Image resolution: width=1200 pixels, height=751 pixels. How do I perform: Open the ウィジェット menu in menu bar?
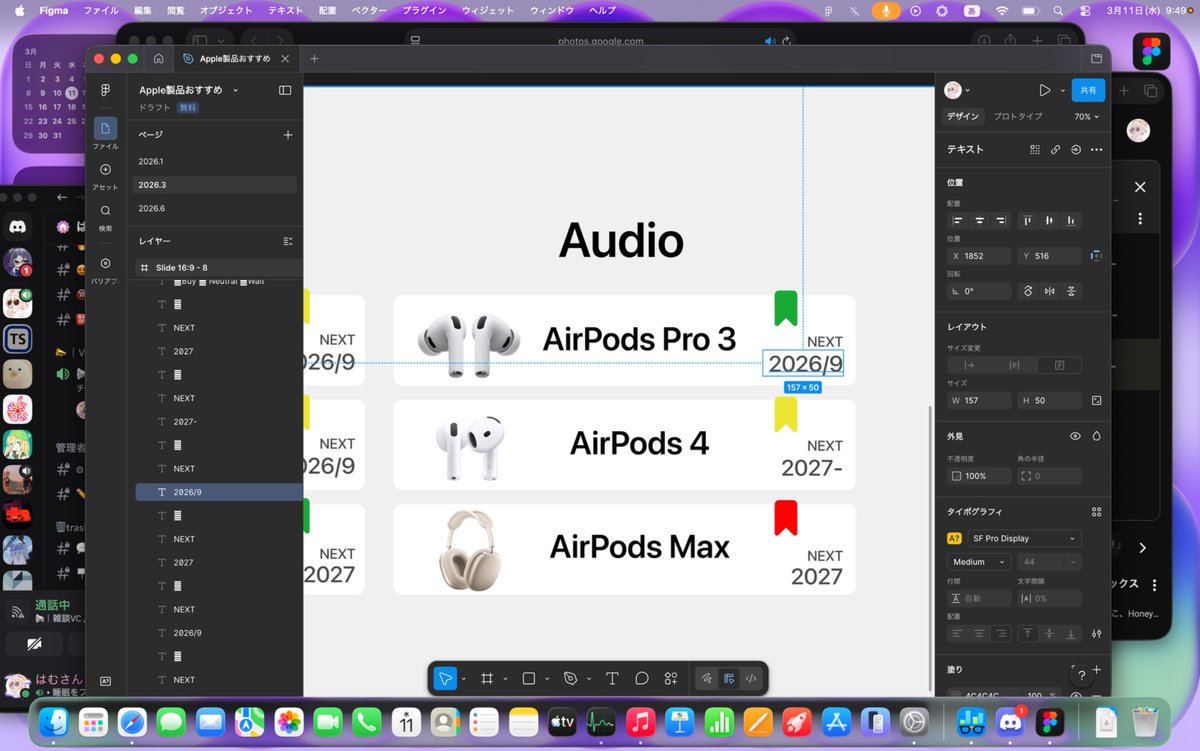coord(488,10)
